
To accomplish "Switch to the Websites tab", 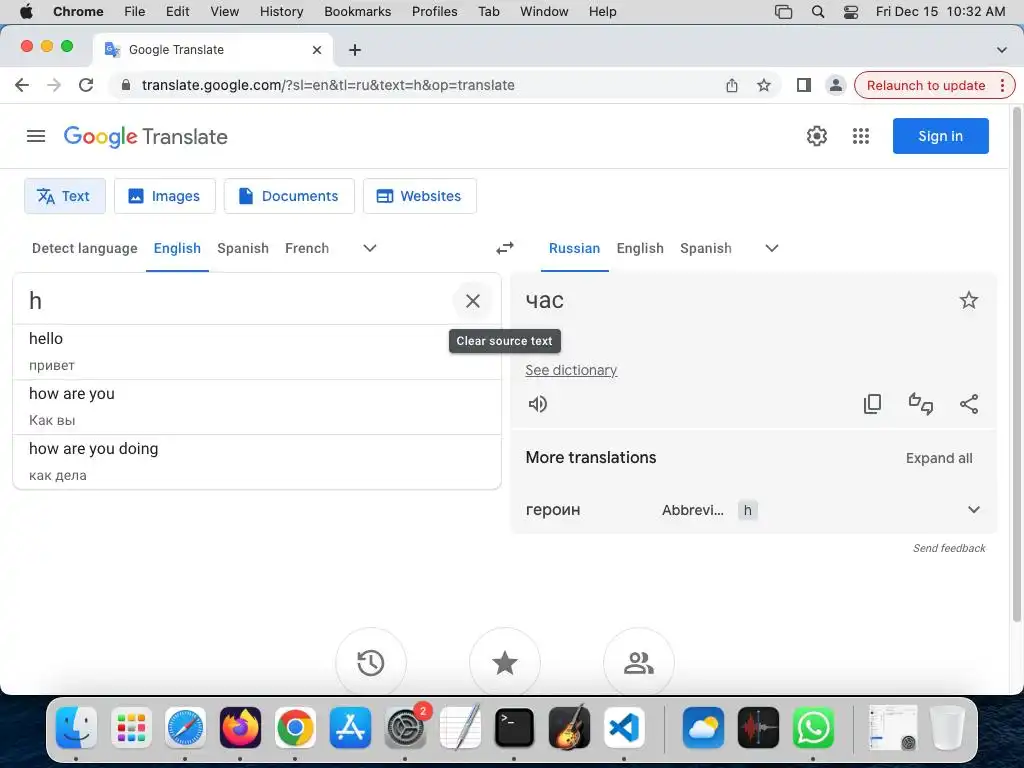I will [419, 196].
